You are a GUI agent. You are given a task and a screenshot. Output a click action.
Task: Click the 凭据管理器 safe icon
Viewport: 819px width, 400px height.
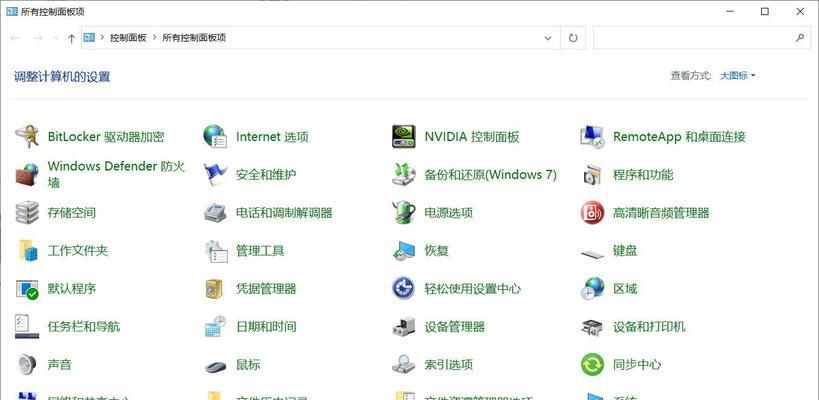point(215,289)
